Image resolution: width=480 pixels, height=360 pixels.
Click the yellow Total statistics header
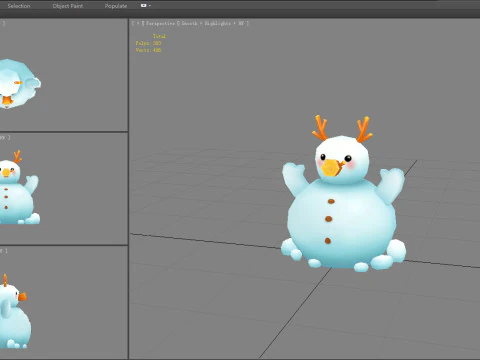[159, 36]
